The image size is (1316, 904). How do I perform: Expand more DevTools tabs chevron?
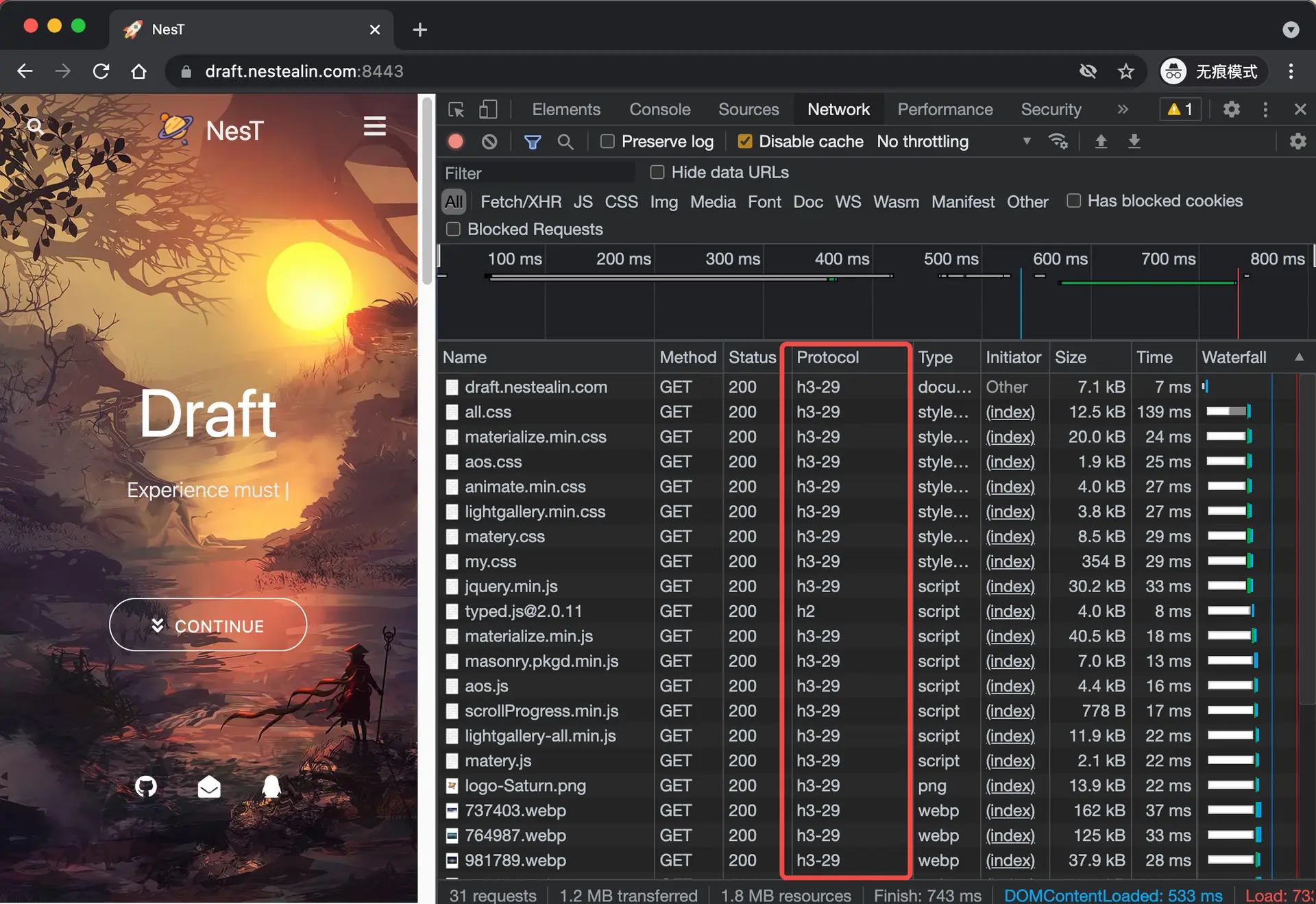tap(1122, 110)
